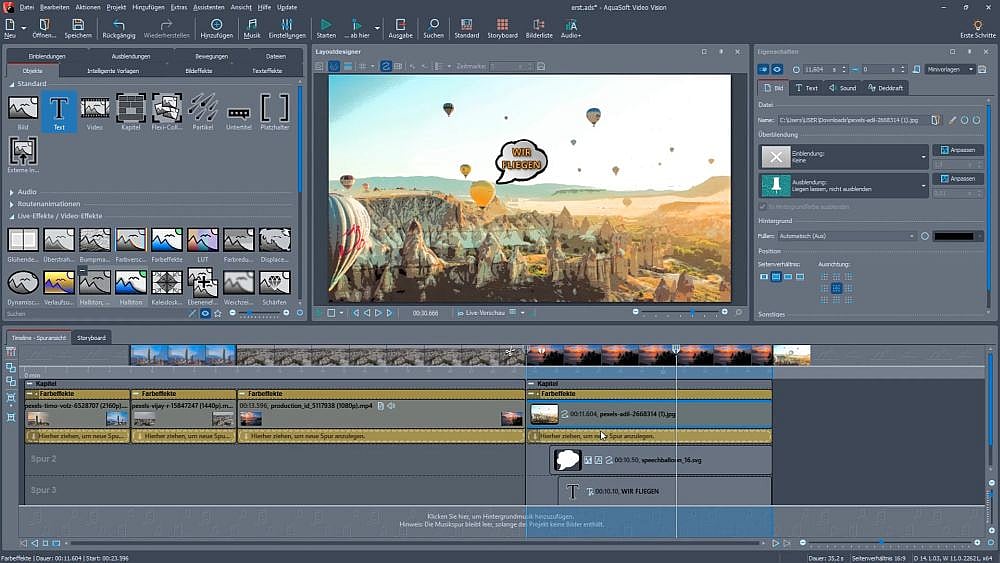Click the Ausgabe export icon
Screen dimensions: 1000x563
(x=399, y=27)
